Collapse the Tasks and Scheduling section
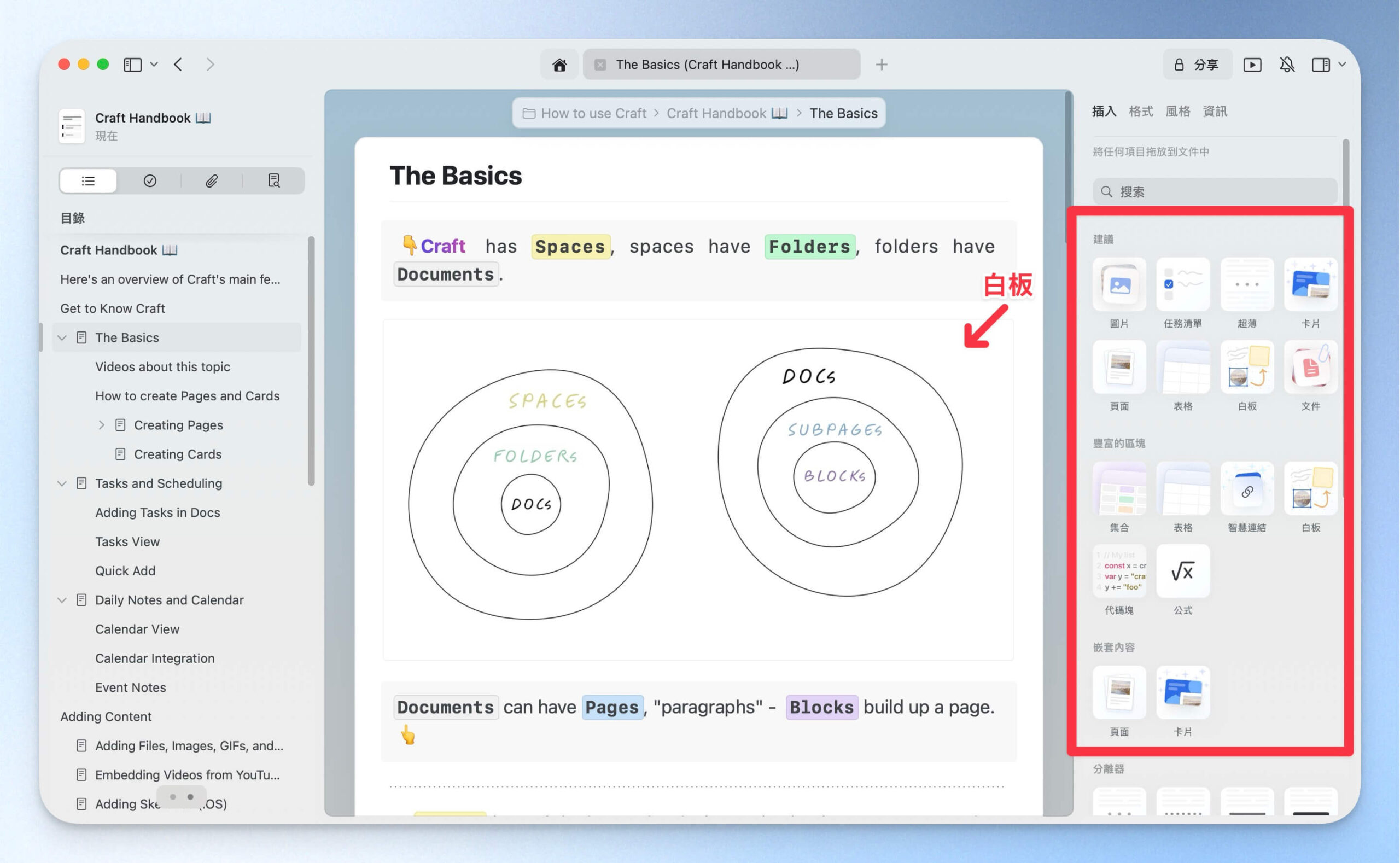This screenshot has width=1400, height=863. point(62,483)
